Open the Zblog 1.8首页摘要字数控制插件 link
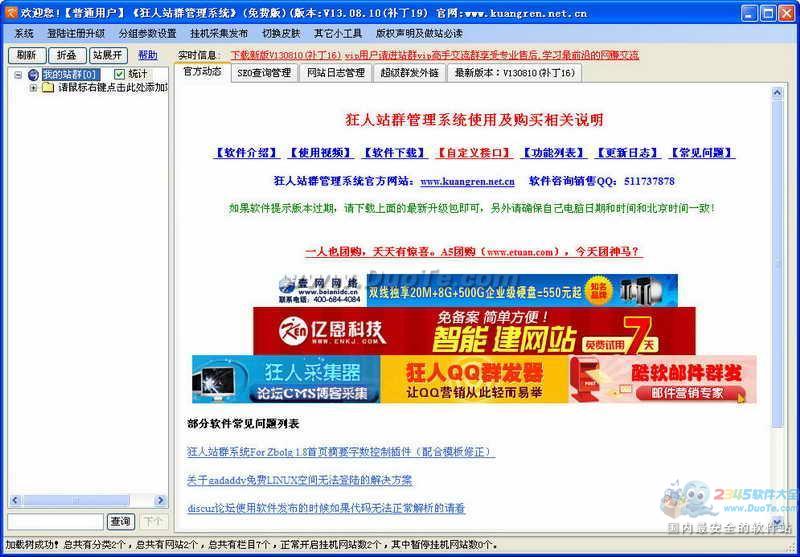Image resolution: width=800 pixels, height=557 pixels. [341, 452]
